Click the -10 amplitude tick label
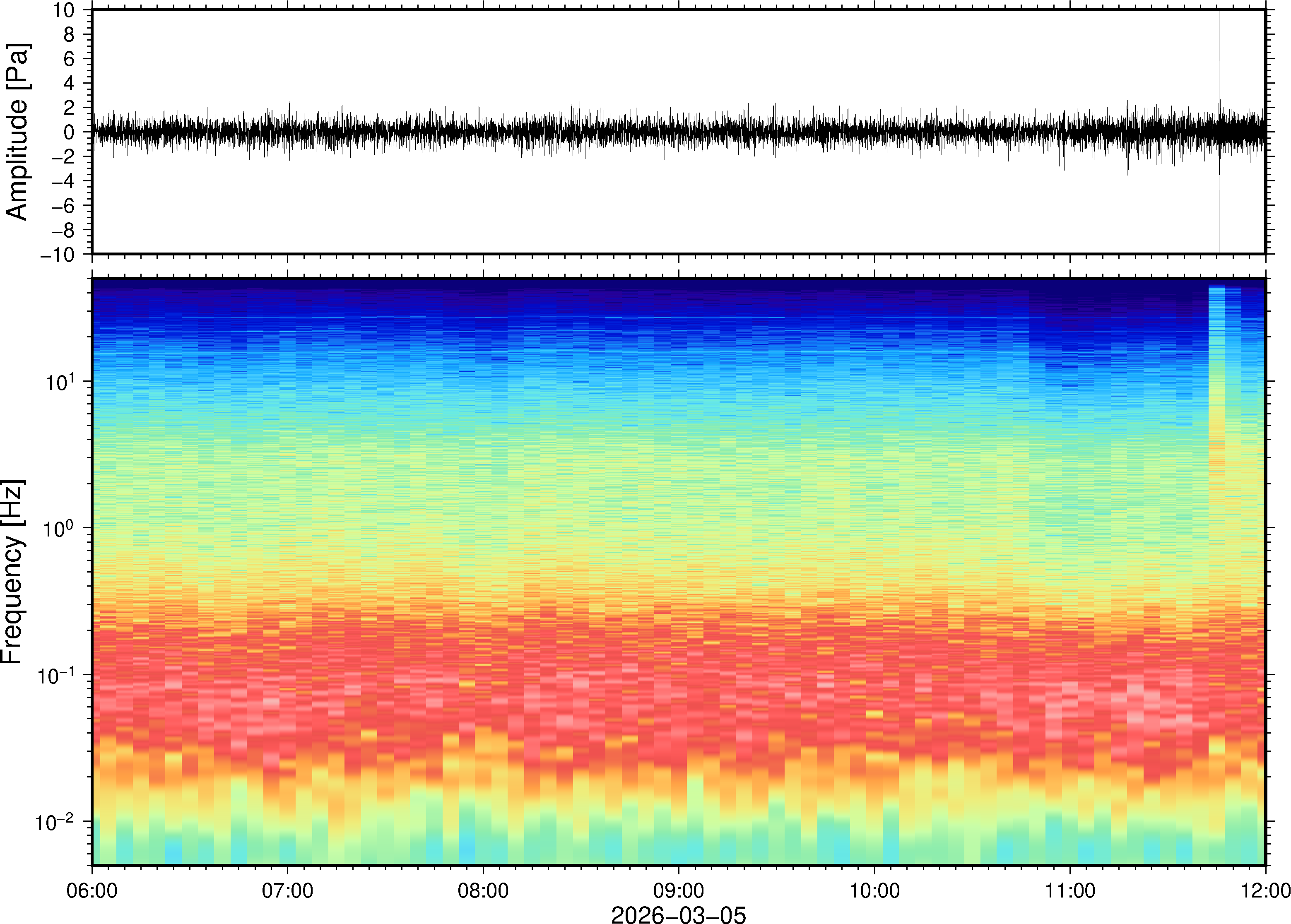The width and height of the screenshot is (1291, 924). (58, 255)
